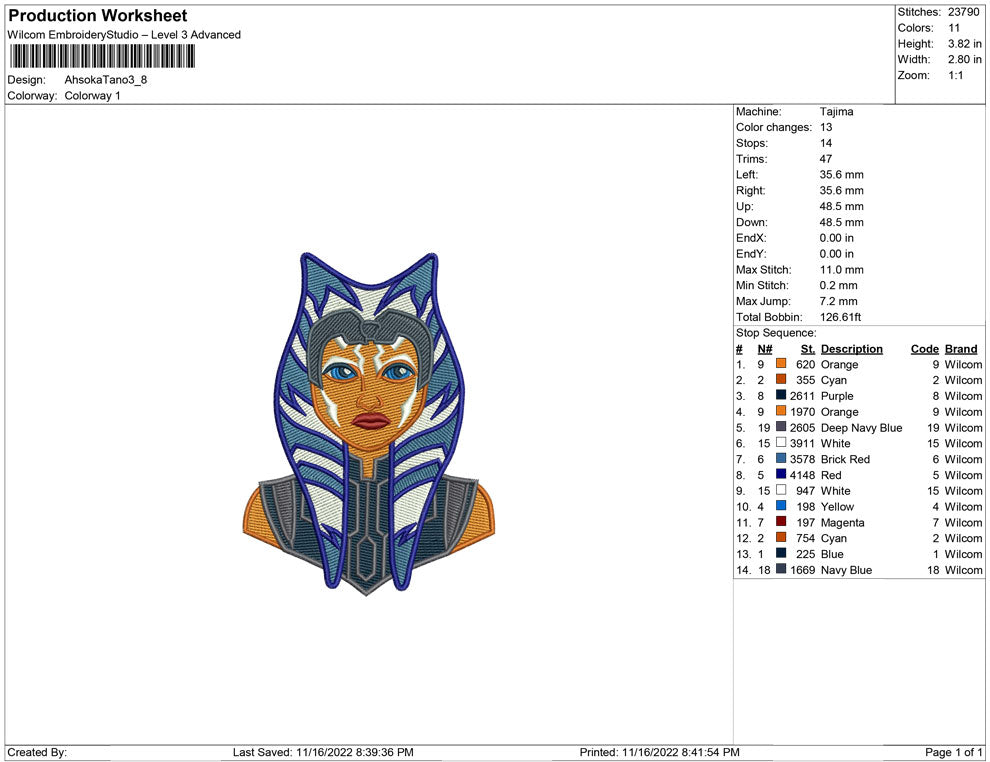Click the Stitches value 23790
Viewport: 990px width, 762px height.
coord(963,12)
